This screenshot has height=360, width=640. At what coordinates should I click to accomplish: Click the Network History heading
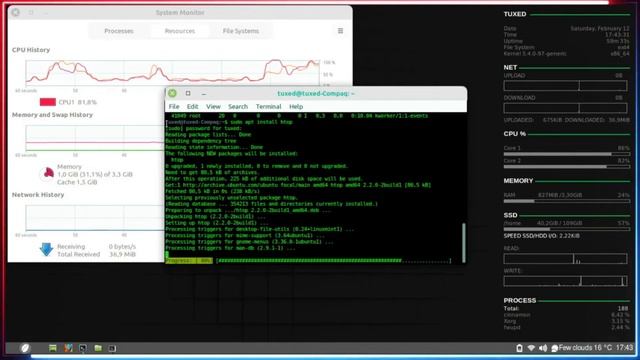38,195
